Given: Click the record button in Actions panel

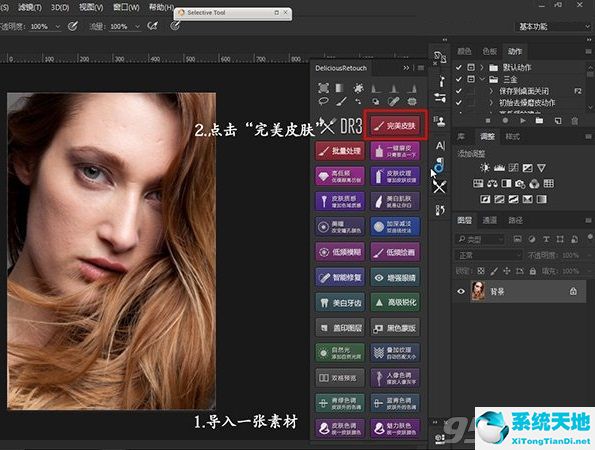Looking at the screenshot, I should point(505,121).
